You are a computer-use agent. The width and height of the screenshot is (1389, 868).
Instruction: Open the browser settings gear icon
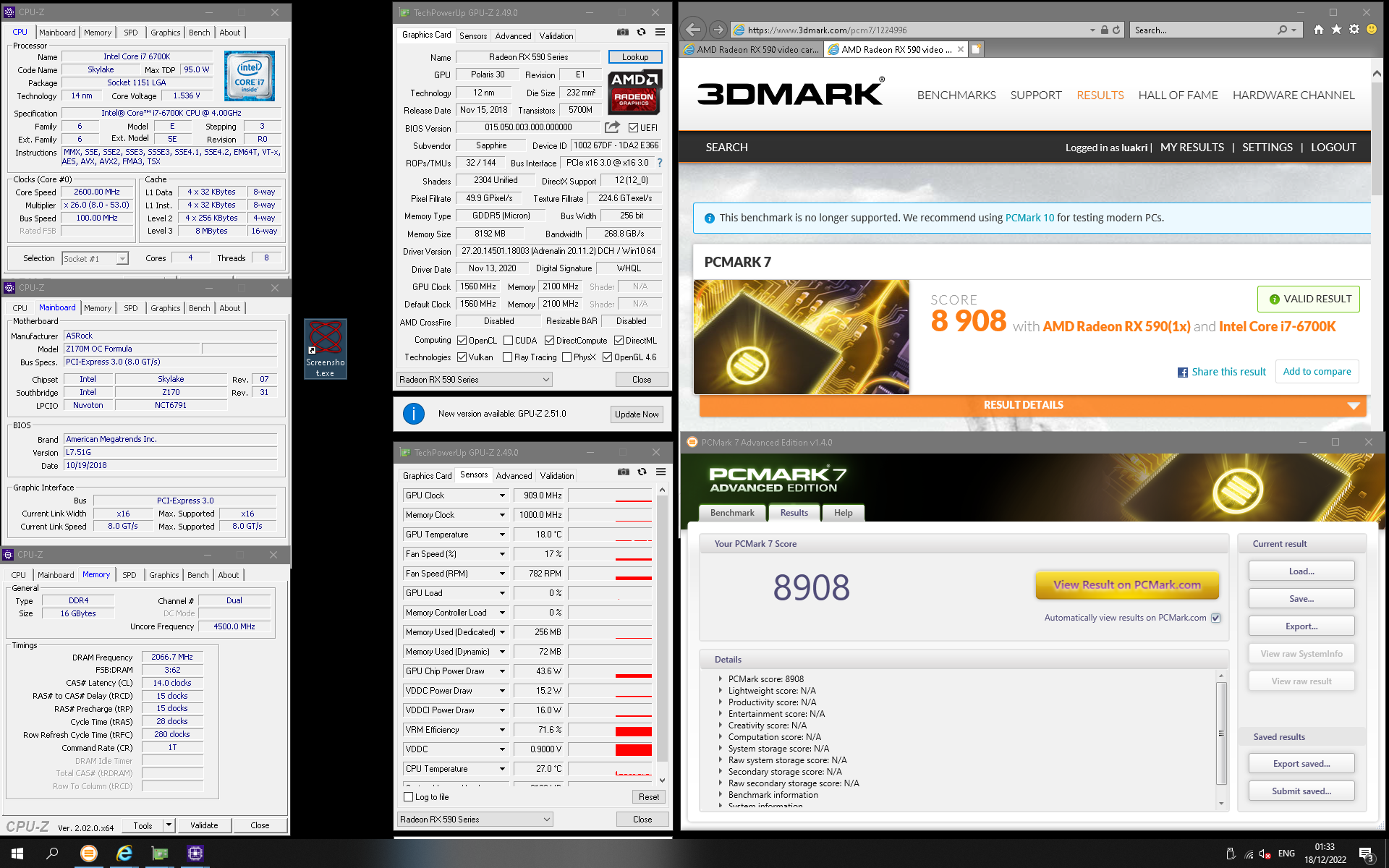click(x=1354, y=30)
